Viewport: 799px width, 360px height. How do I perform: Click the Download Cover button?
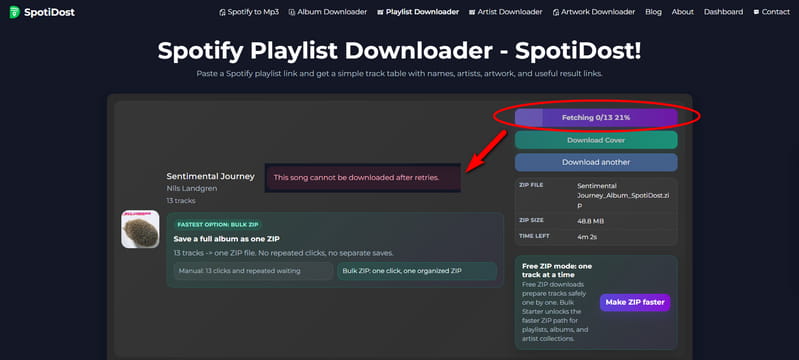(596, 140)
